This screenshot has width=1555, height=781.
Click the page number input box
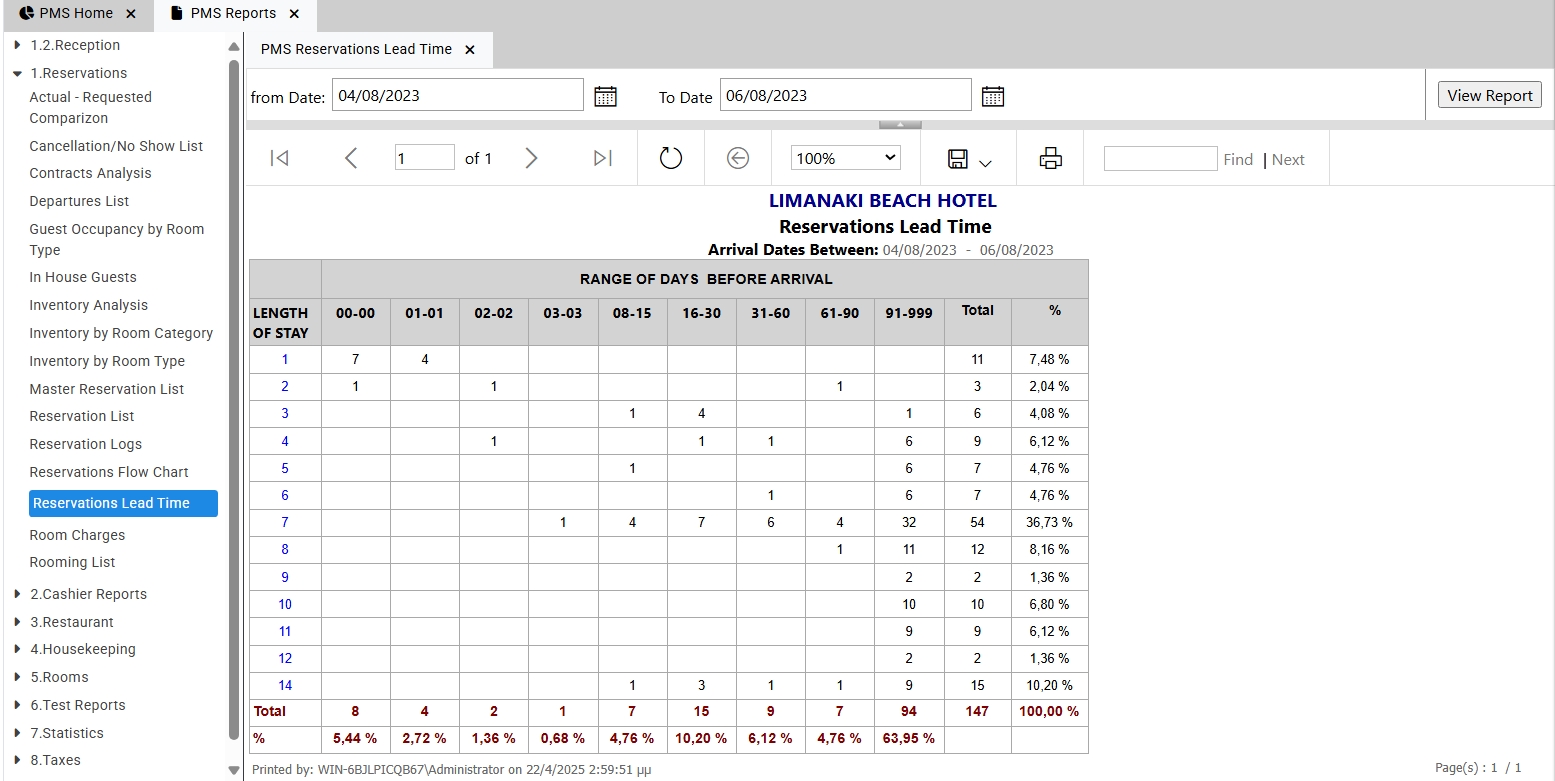[425, 158]
